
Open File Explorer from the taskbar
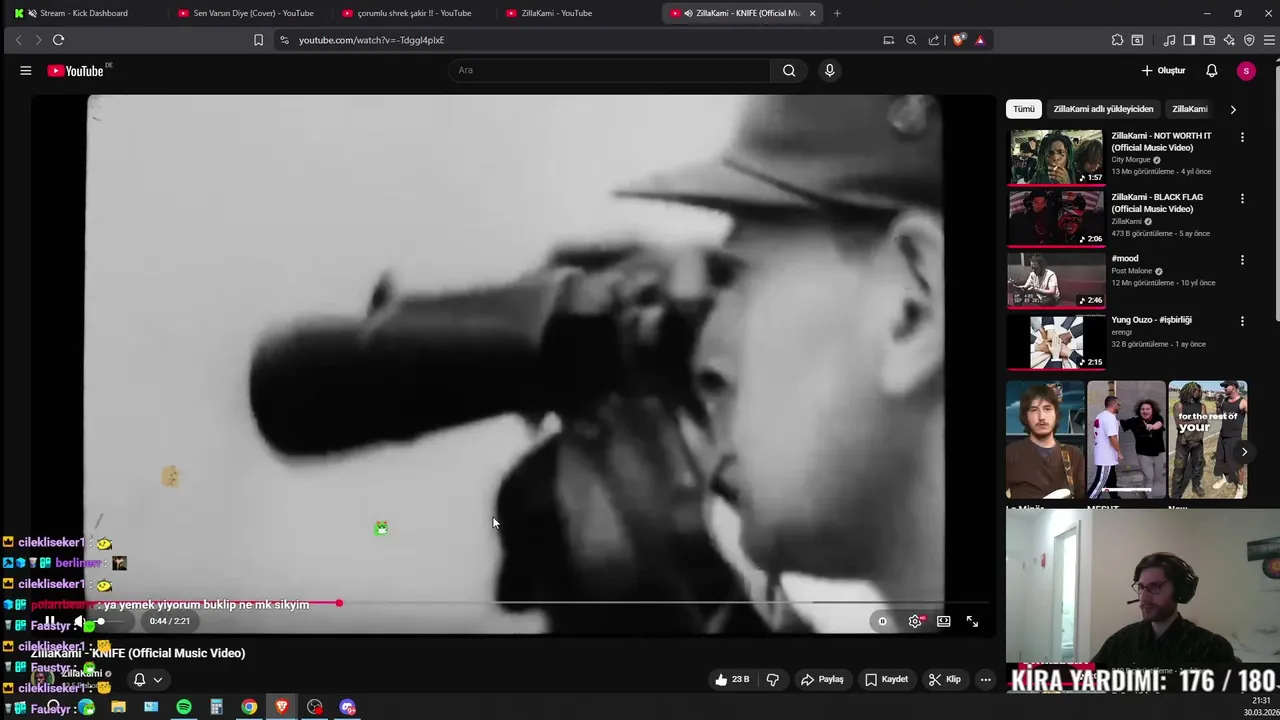point(118,707)
